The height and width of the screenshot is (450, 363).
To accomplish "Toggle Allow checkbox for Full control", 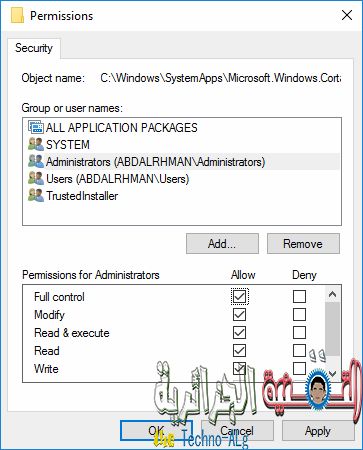I will point(239,296).
